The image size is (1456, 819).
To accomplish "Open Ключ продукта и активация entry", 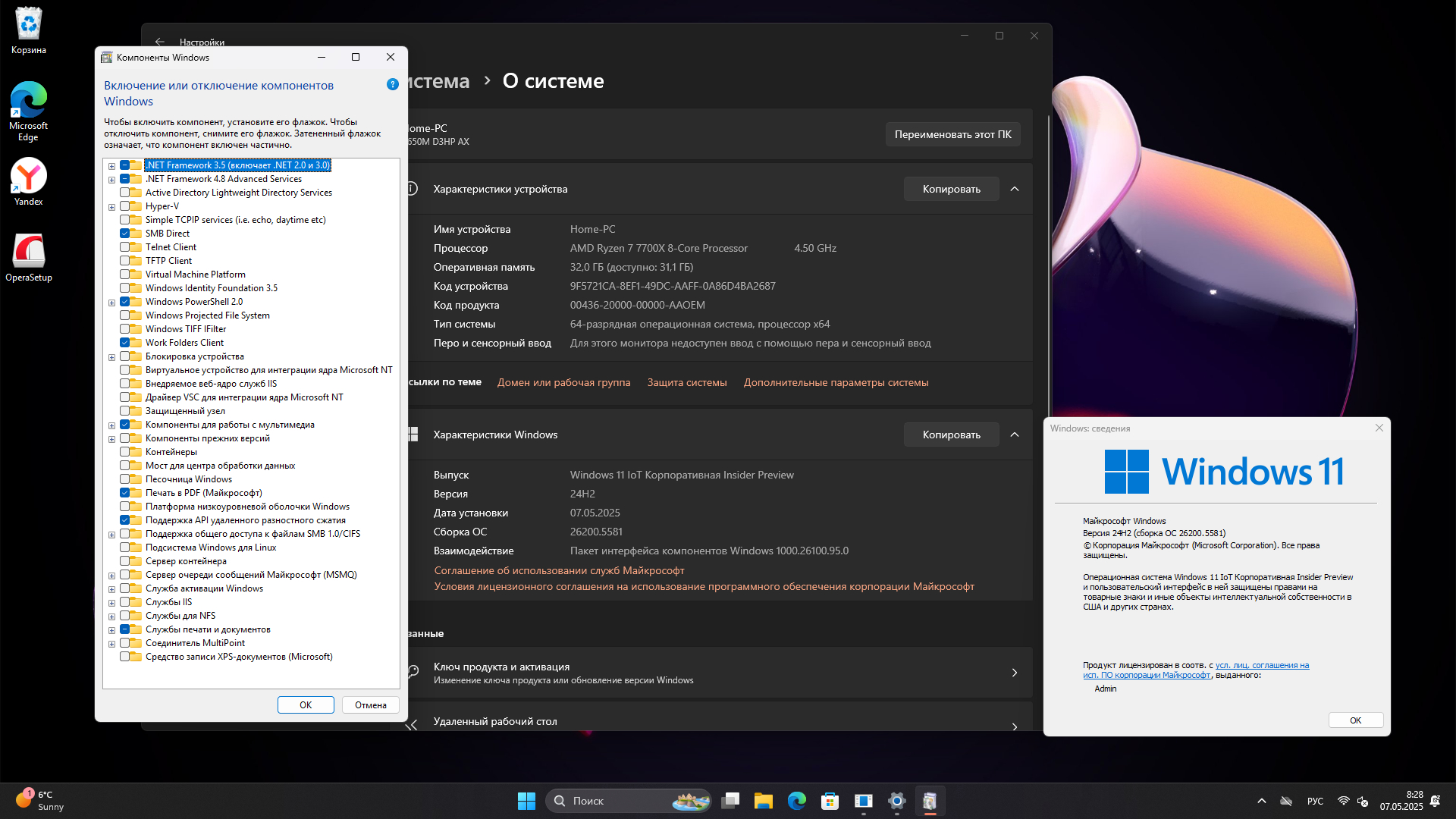I will [x=719, y=673].
